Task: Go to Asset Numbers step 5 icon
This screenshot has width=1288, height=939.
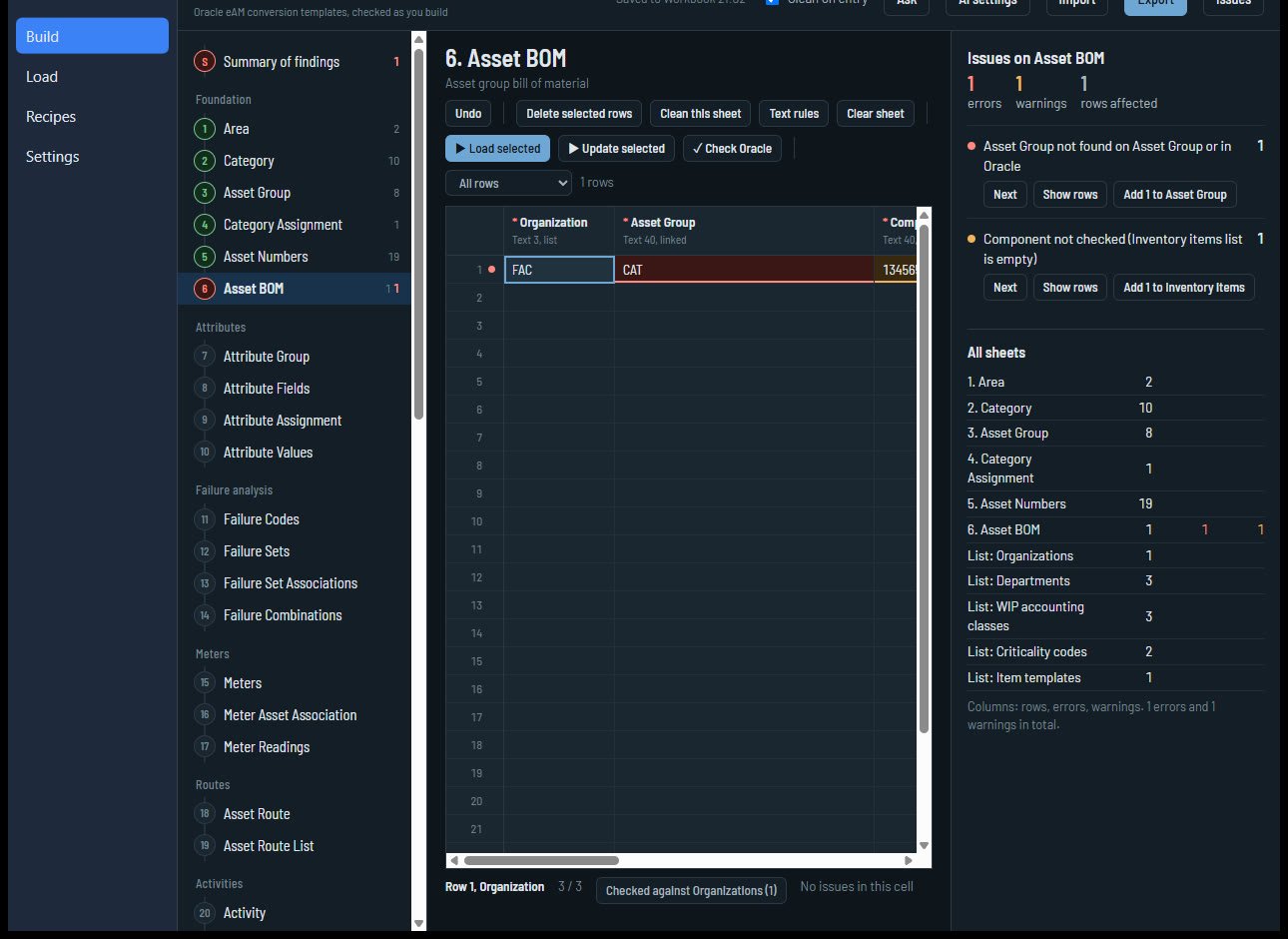Action: 205,257
